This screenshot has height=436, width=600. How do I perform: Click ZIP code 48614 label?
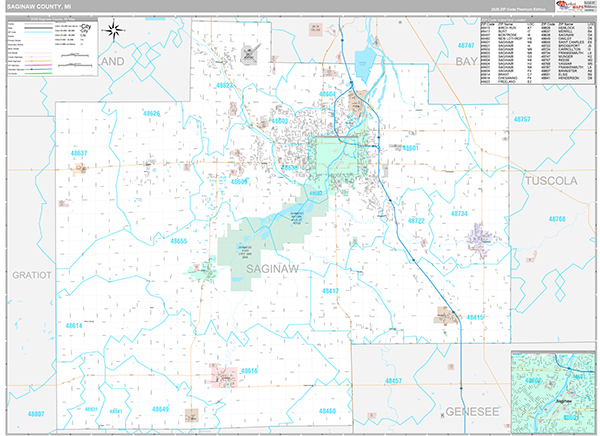[74, 326]
